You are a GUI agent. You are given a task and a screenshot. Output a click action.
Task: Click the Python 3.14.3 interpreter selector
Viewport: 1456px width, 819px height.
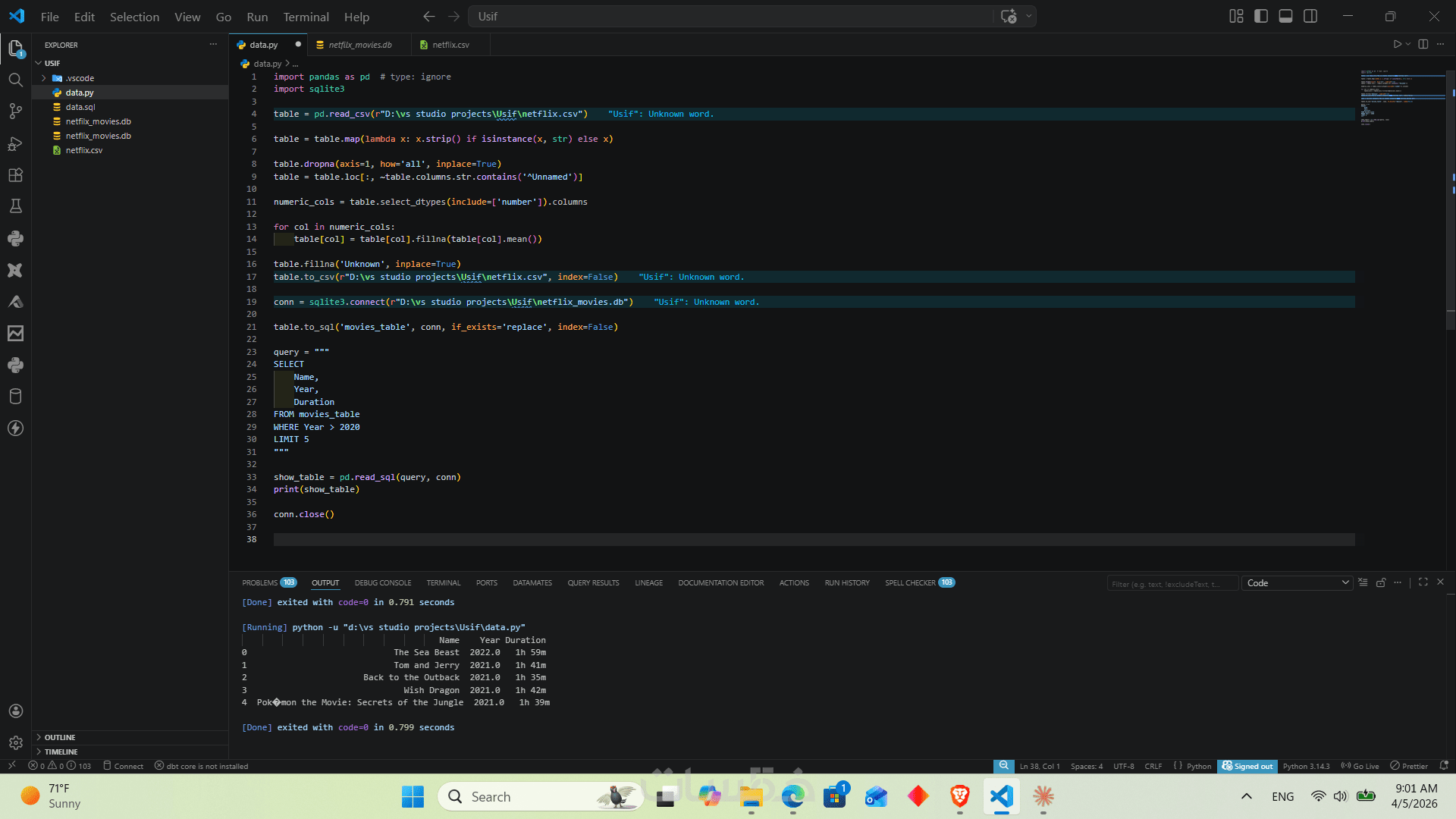click(1306, 766)
